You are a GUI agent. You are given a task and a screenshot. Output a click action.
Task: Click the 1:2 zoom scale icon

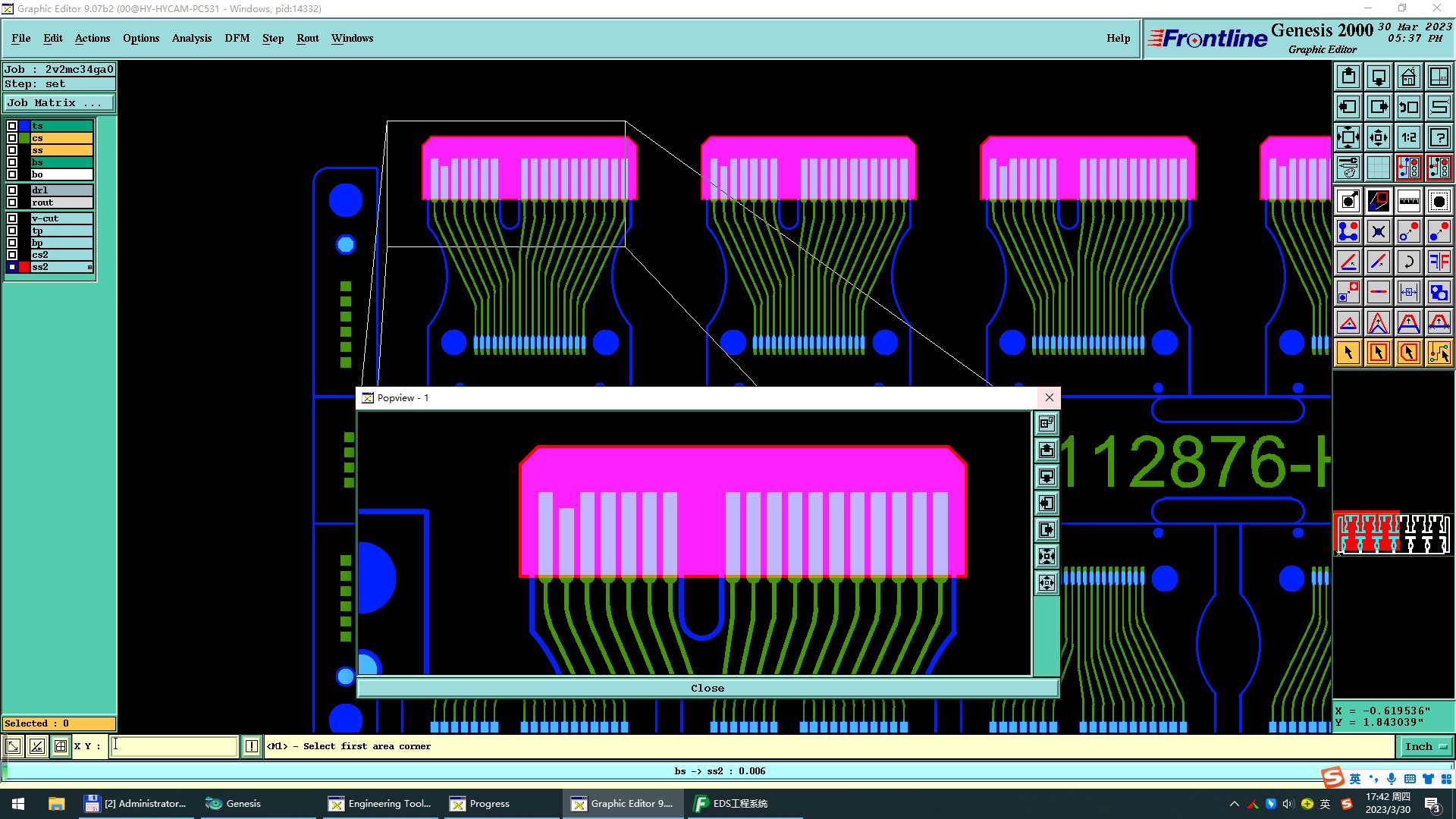click(x=1408, y=137)
